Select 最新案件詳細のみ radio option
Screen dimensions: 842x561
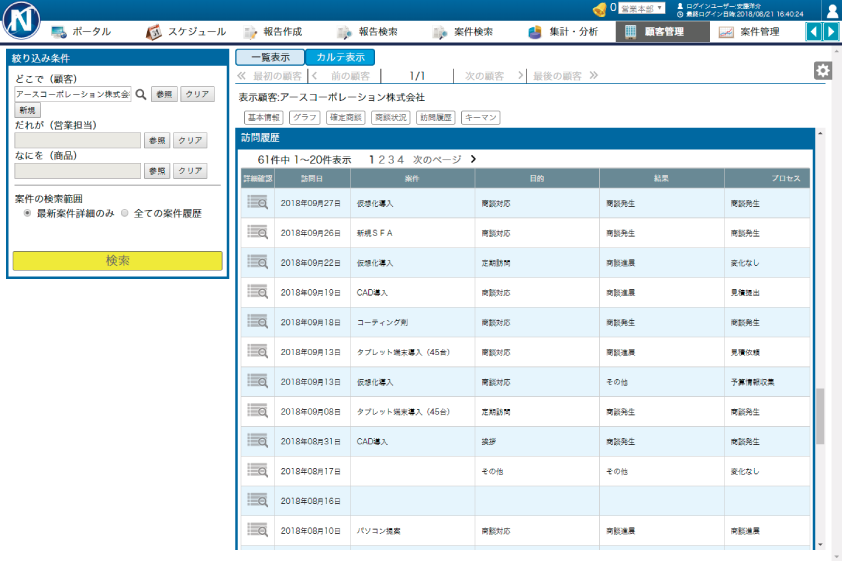[x=27, y=213]
